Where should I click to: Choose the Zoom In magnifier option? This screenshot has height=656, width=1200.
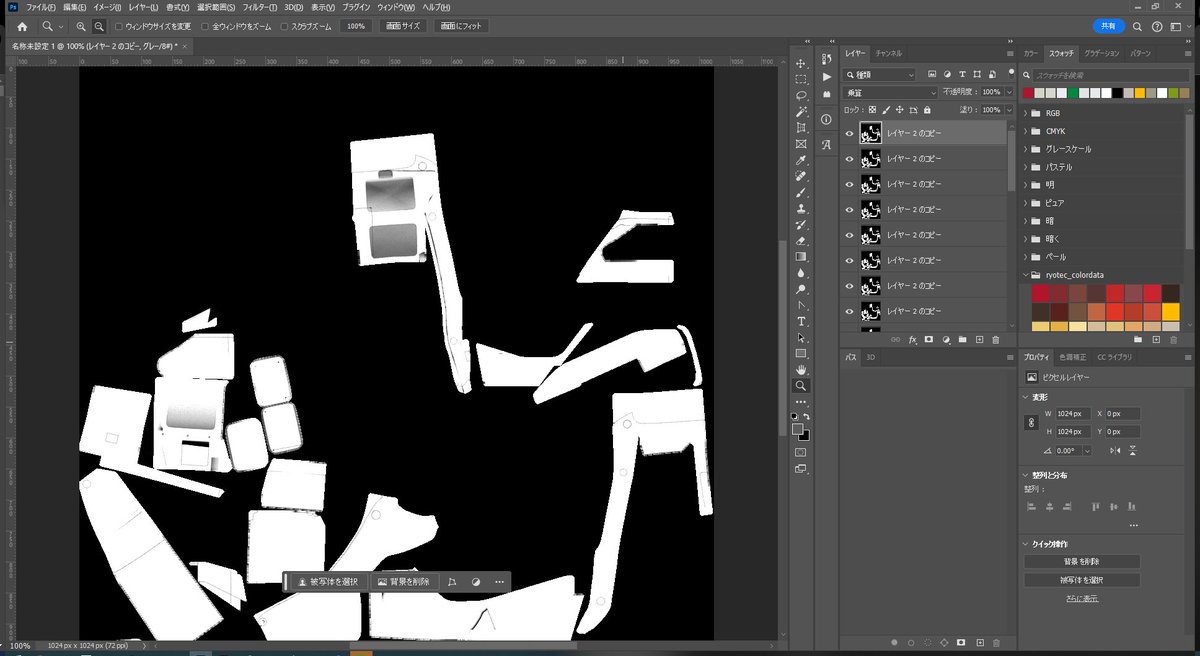tap(81, 26)
